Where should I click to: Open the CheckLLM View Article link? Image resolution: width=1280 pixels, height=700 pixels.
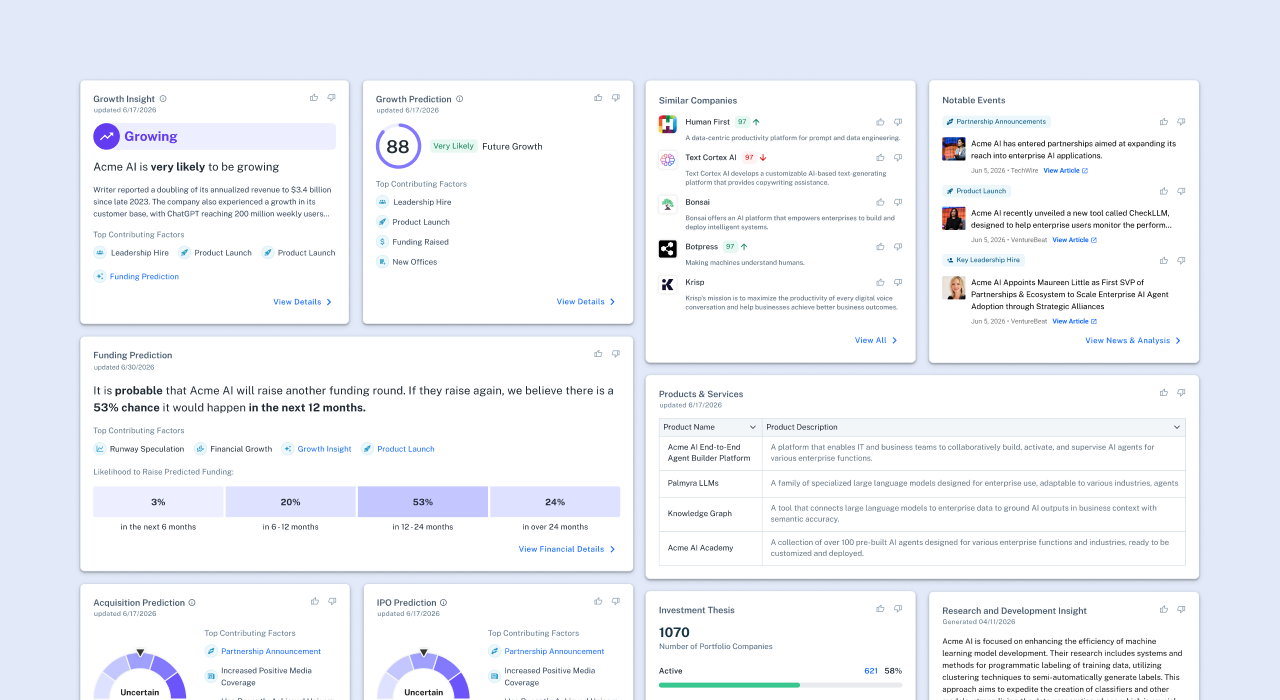[1074, 240]
